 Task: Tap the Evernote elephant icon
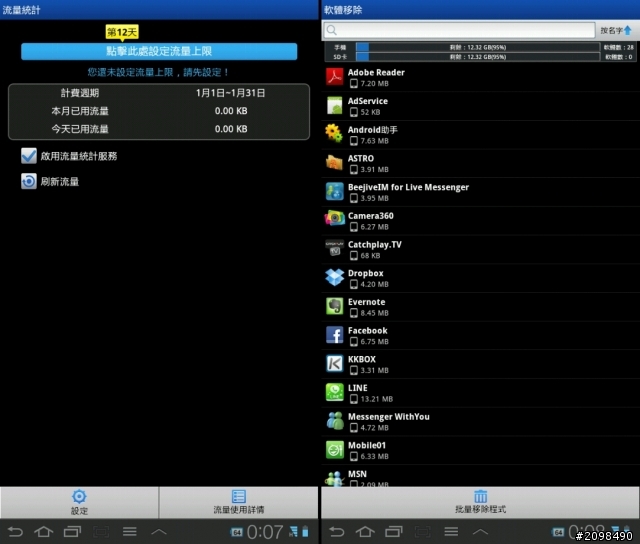335,306
